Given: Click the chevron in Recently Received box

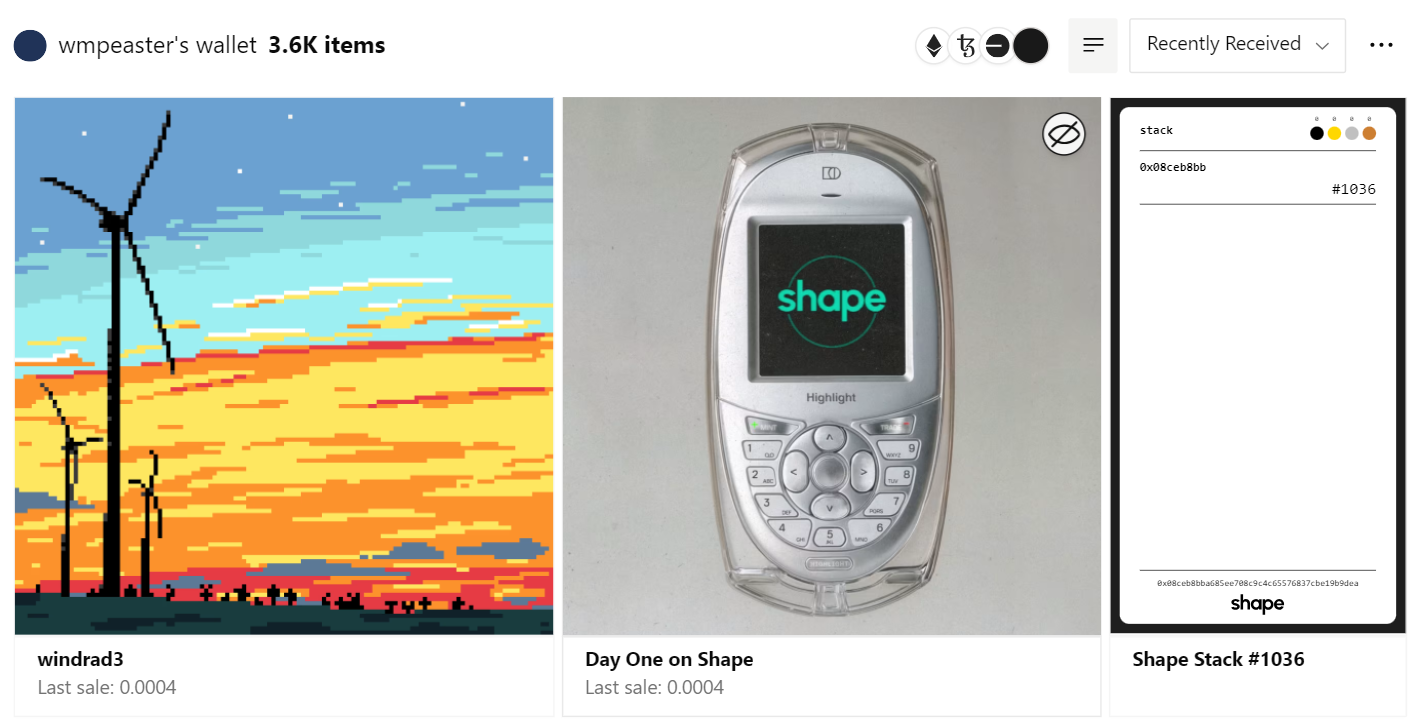Looking at the screenshot, I should (1322, 46).
